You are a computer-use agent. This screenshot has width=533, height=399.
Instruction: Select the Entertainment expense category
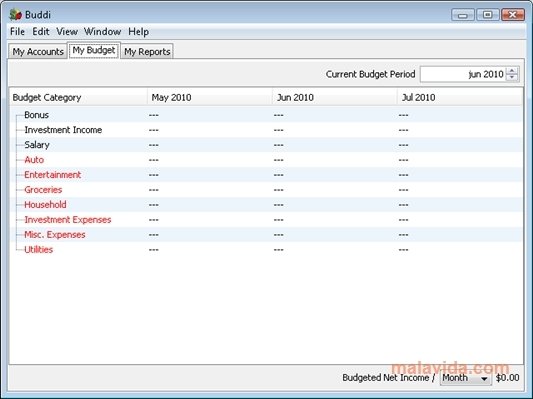pyautogui.click(x=53, y=175)
